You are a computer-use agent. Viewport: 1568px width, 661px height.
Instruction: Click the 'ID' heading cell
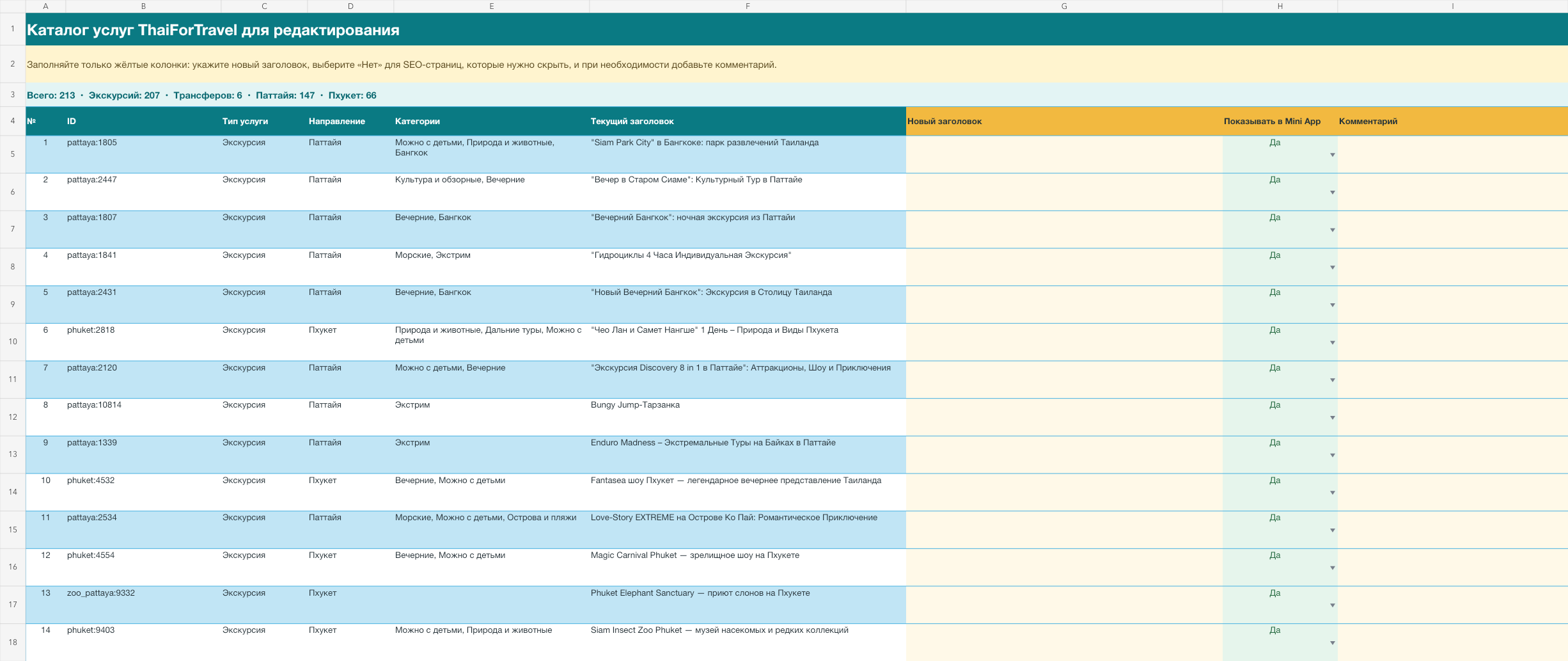click(x=143, y=121)
